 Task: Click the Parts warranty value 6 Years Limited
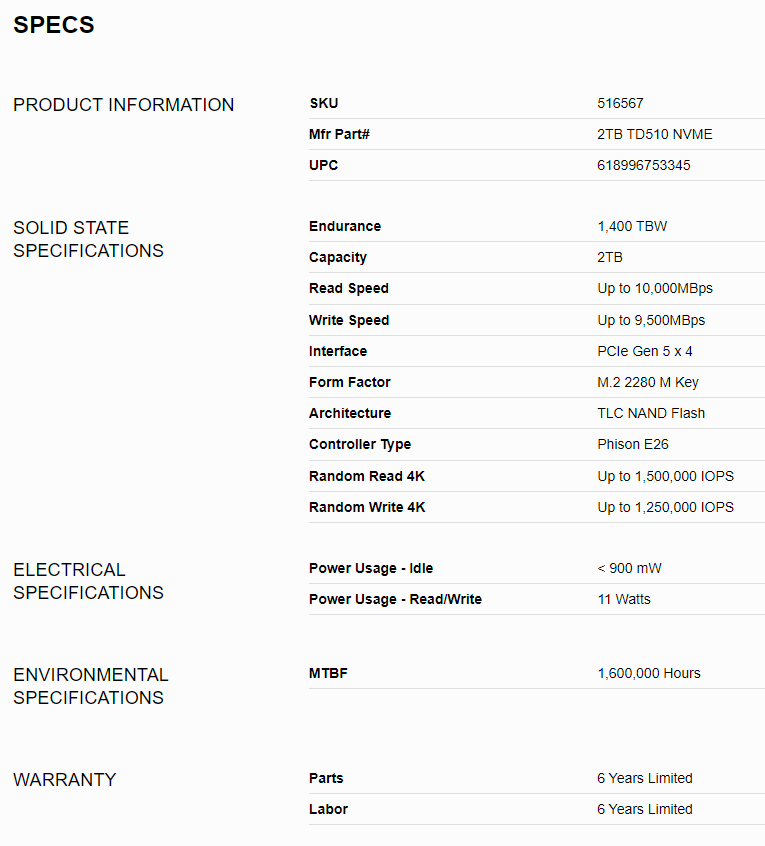(x=645, y=778)
